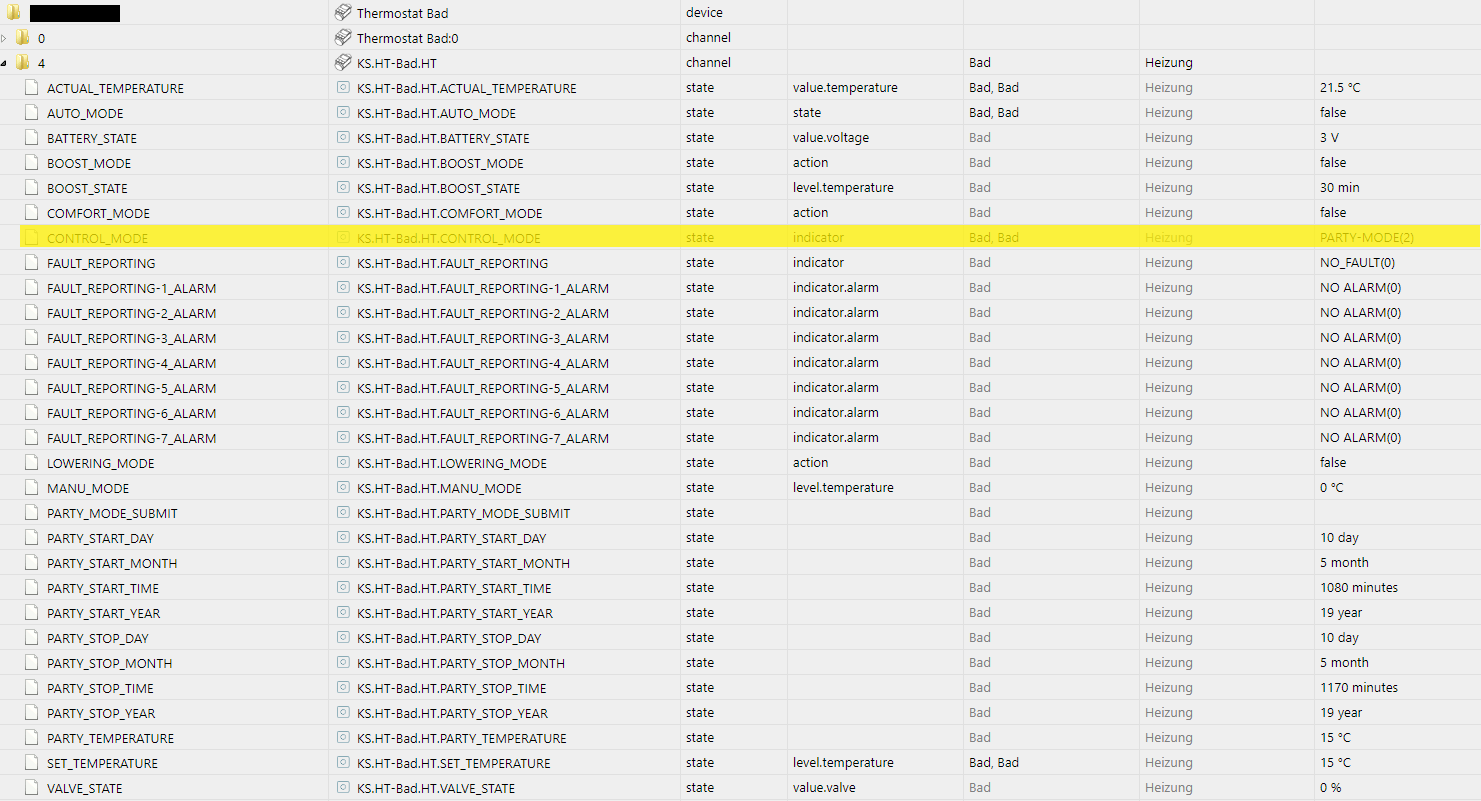
Task: Click the folder icon next to 4
Action: 22,63
